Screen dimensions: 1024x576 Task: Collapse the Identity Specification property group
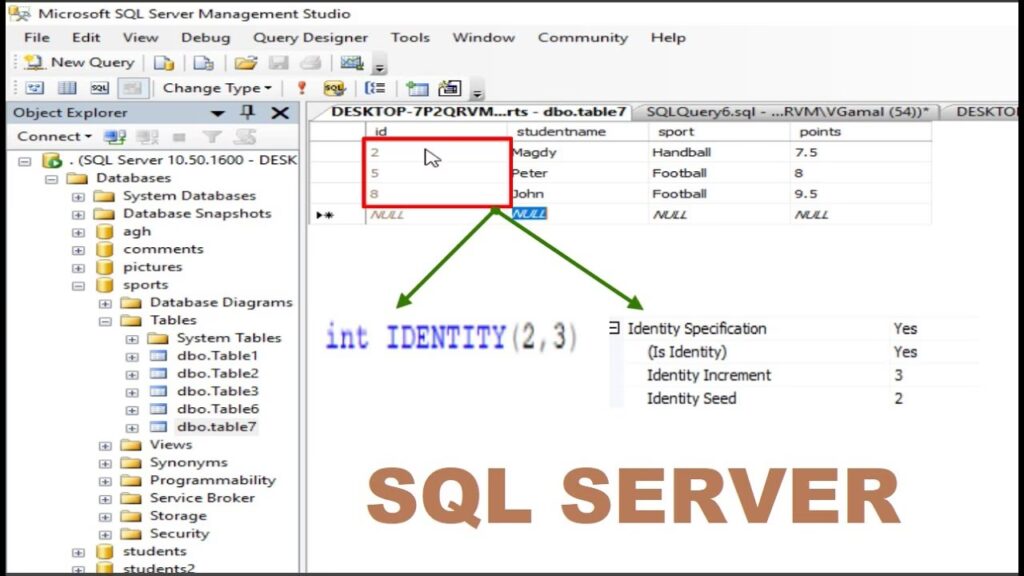pyautogui.click(x=614, y=328)
